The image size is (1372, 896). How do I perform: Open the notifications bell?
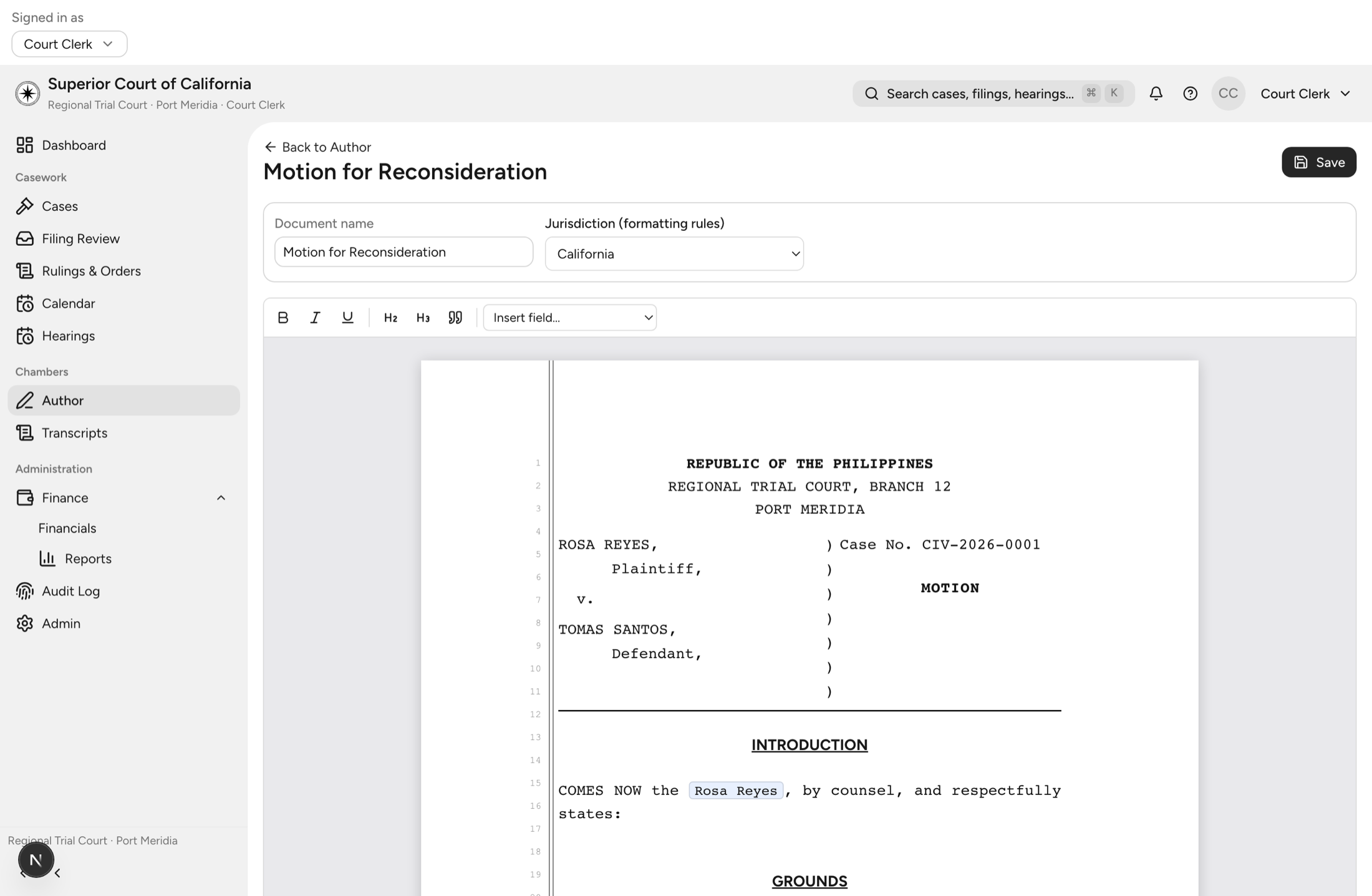click(x=1156, y=94)
